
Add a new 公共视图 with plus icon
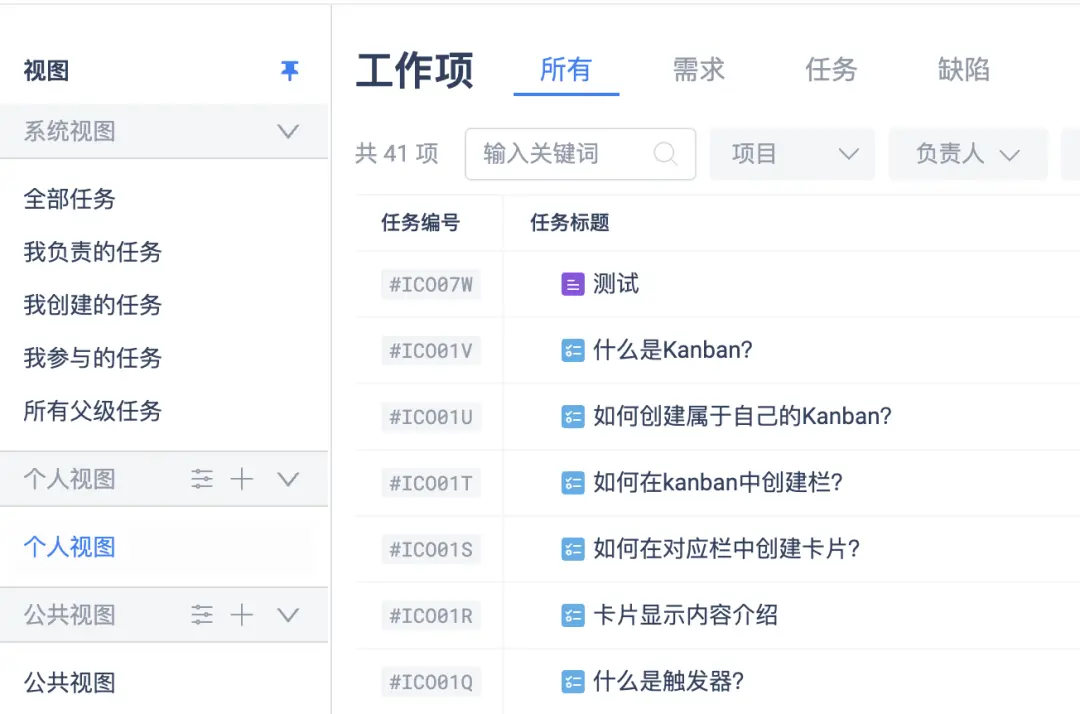(x=242, y=615)
